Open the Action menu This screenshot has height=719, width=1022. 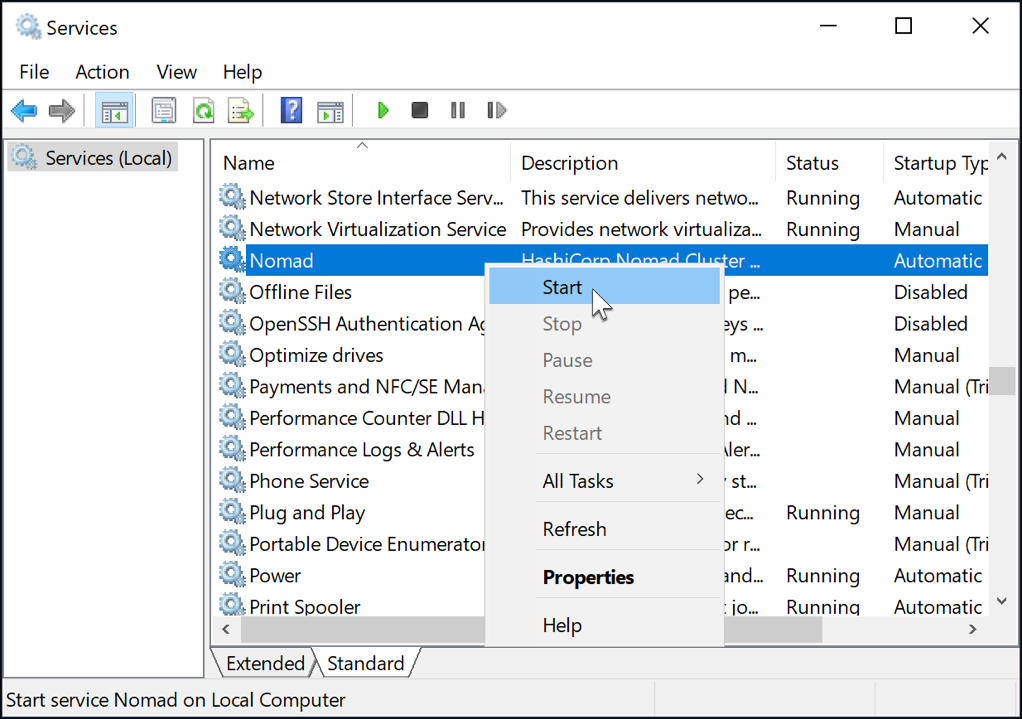(x=102, y=72)
